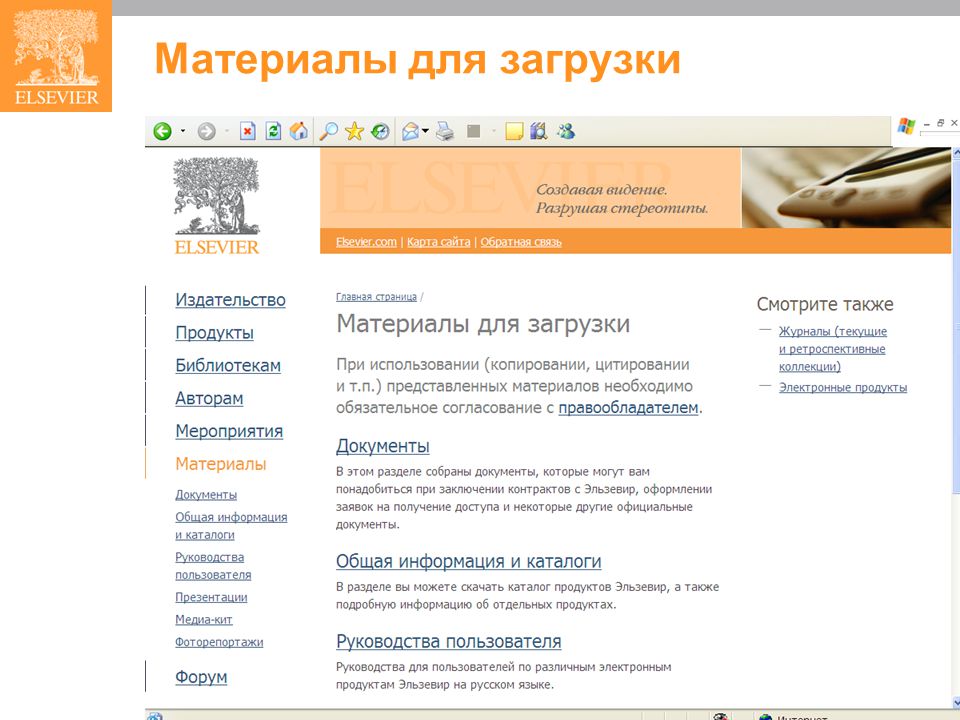960x720 pixels.
Task: Click the green Back arrow button
Action: click(162, 131)
